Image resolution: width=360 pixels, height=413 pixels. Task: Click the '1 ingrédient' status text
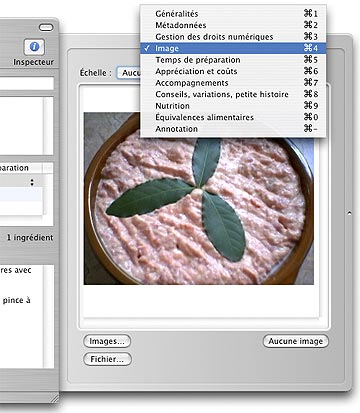[x=30, y=238]
